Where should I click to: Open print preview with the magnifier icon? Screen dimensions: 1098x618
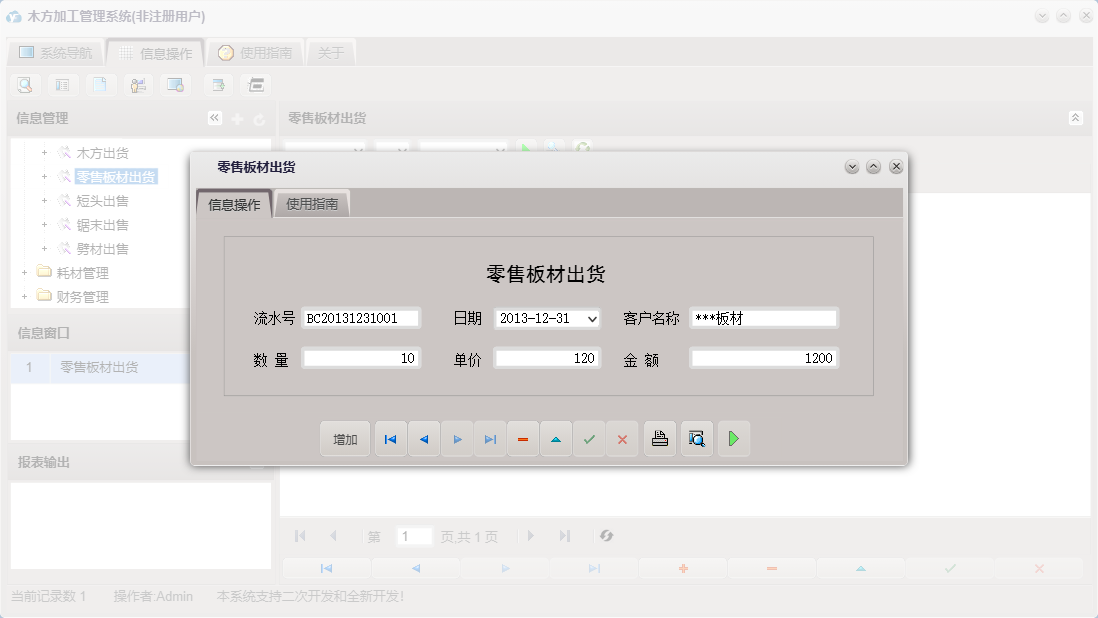click(x=696, y=438)
